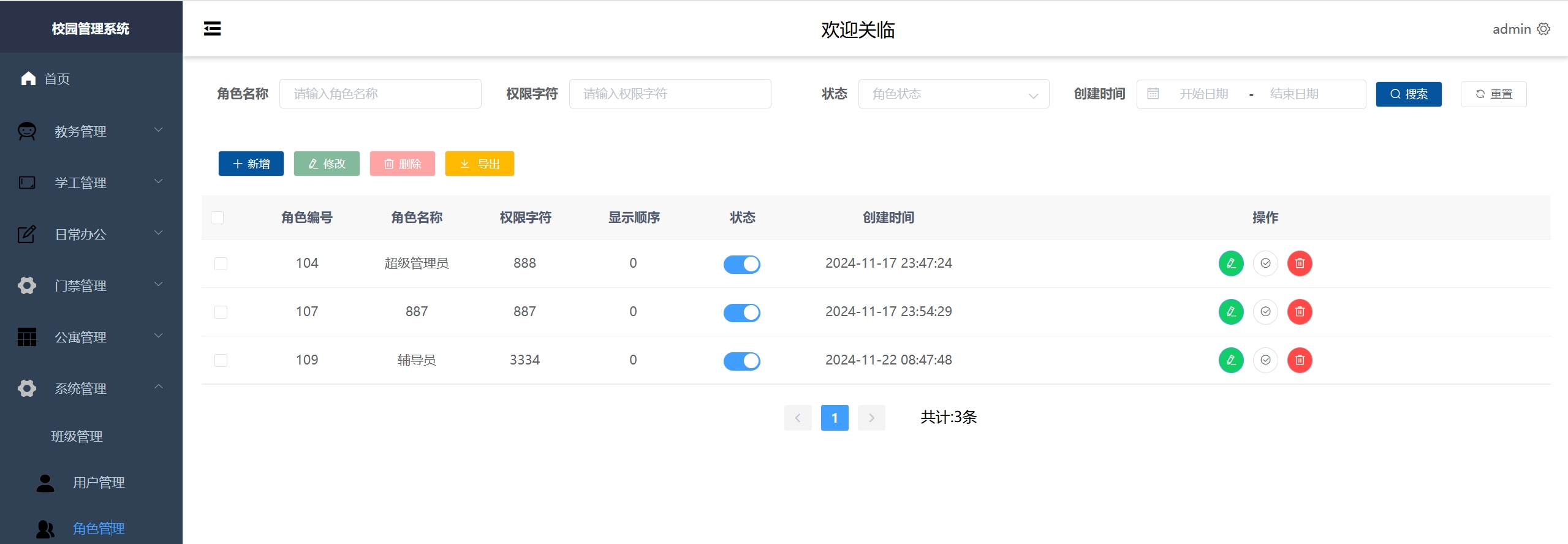Open the 教务管理 menu label
This screenshot has width=1568, height=544.
coord(80,131)
